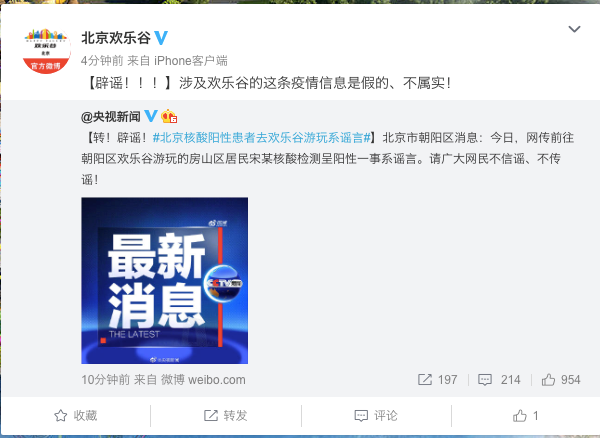This screenshot has height=438, width=600.
Task: Click blue verified V badge beside 北京欢乐谷
Action: tap(161, 38)
